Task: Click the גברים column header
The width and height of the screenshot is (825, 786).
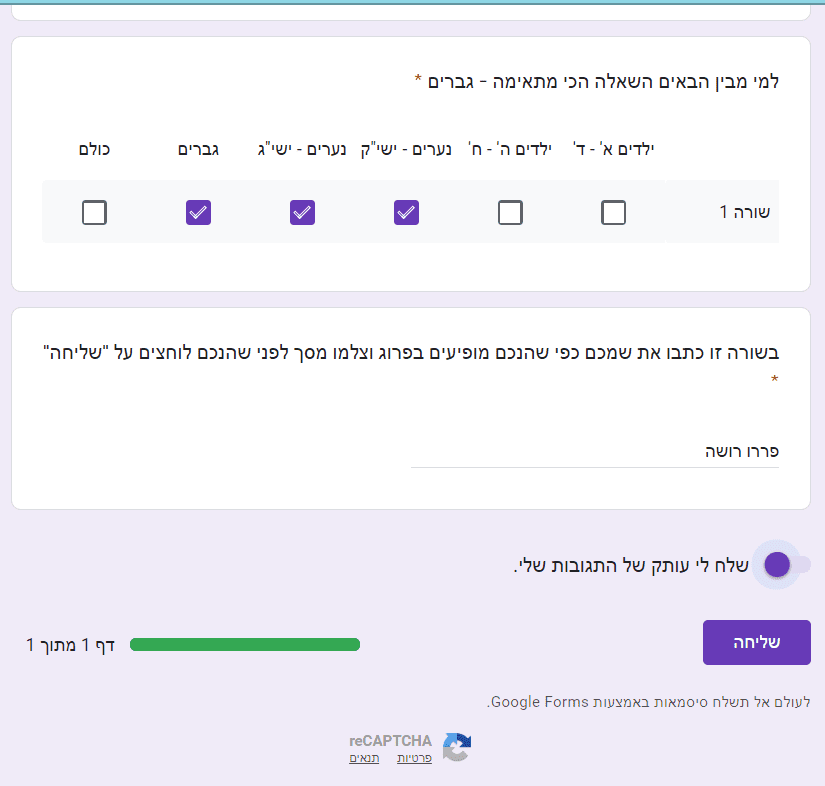Action: 198,147
